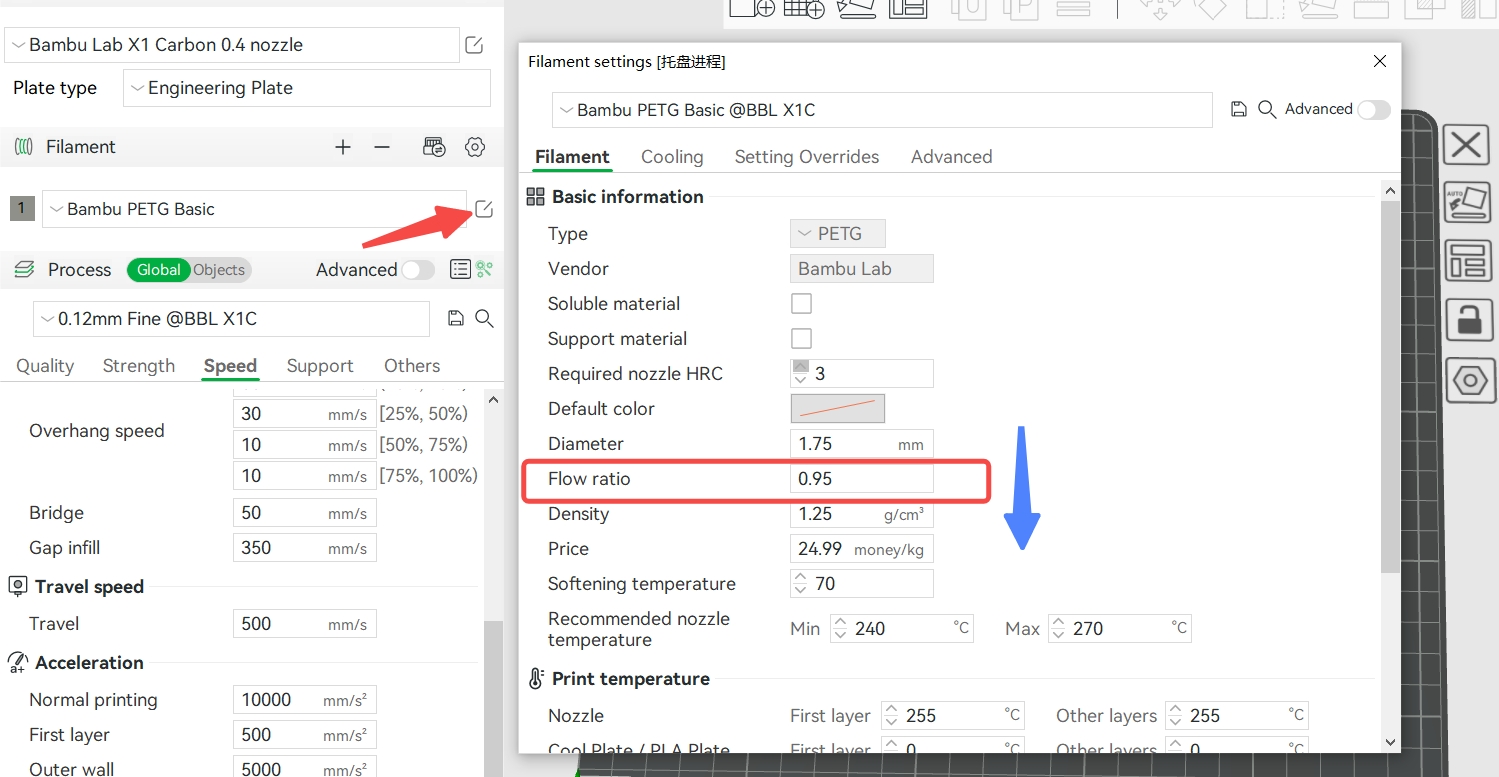Switch to the Strength tab
The width and height of the screenshot is (1499, 777).
139,366
